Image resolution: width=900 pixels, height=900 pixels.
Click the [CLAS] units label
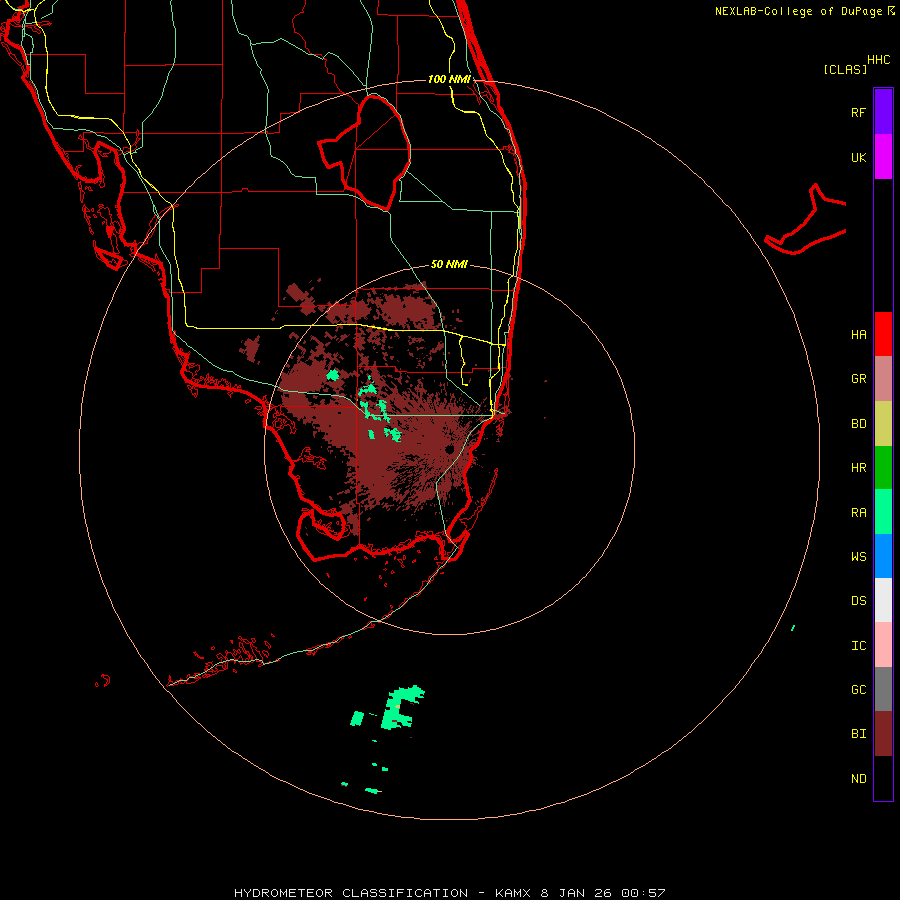tap(845, 69)
